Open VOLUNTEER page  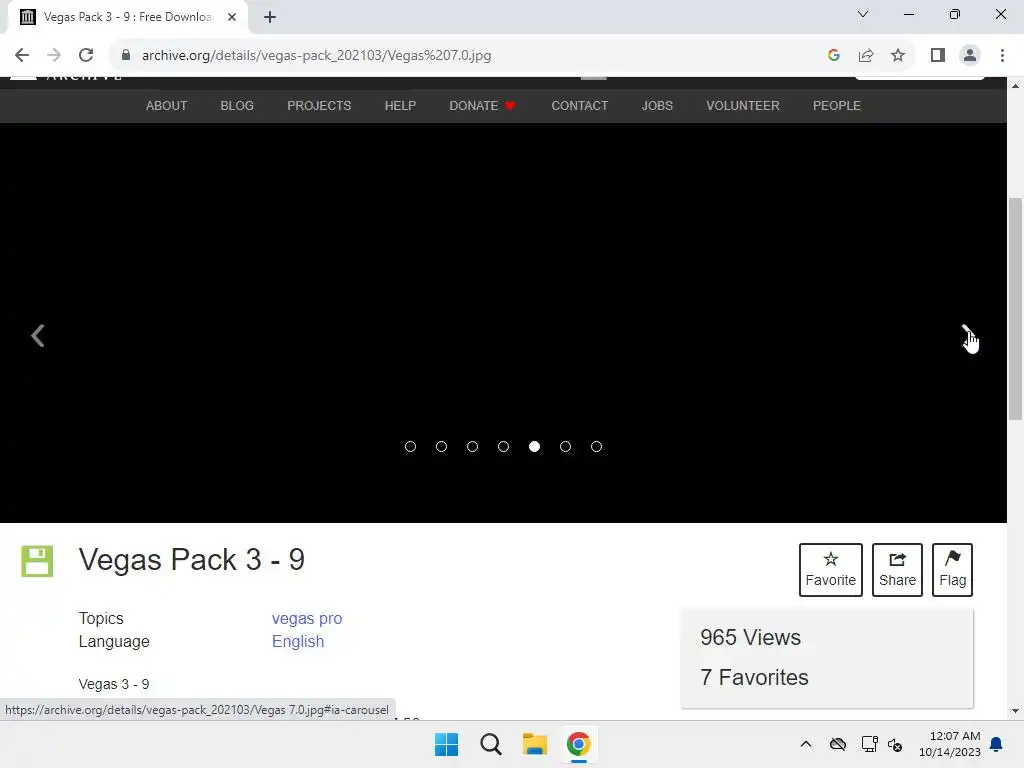tap(743, 106)
